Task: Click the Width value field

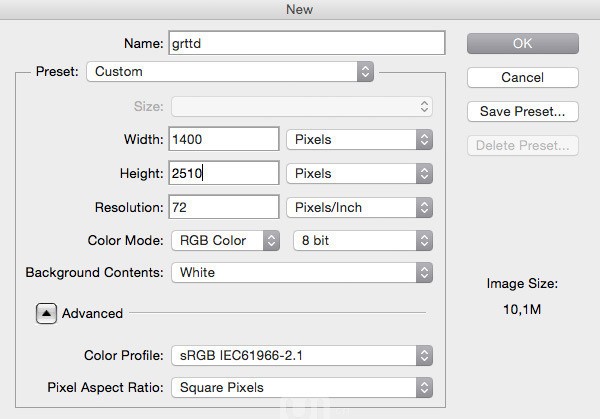Action: [x=225, y=139]
